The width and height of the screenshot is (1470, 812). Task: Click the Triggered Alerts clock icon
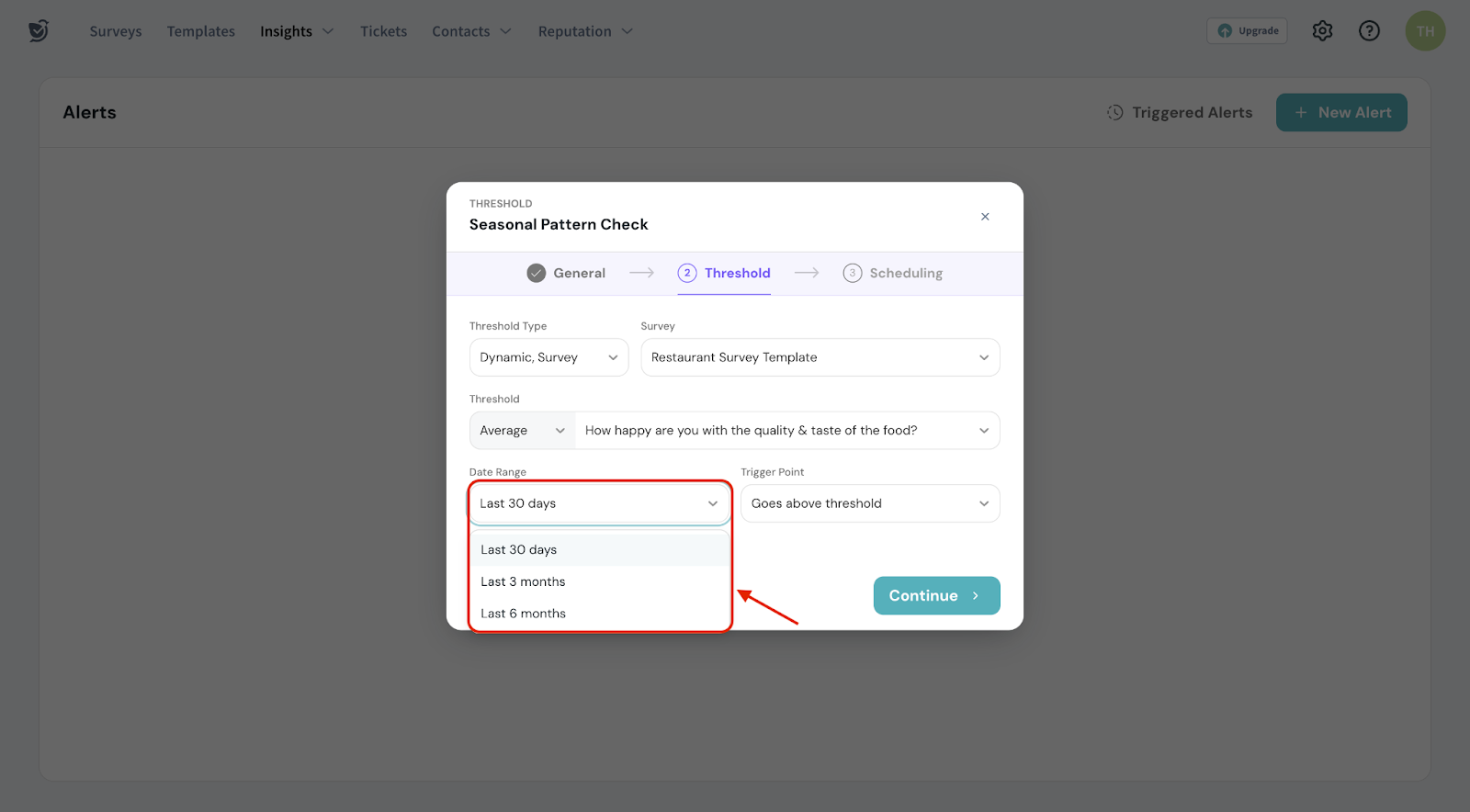click(x=1115, y=112)
